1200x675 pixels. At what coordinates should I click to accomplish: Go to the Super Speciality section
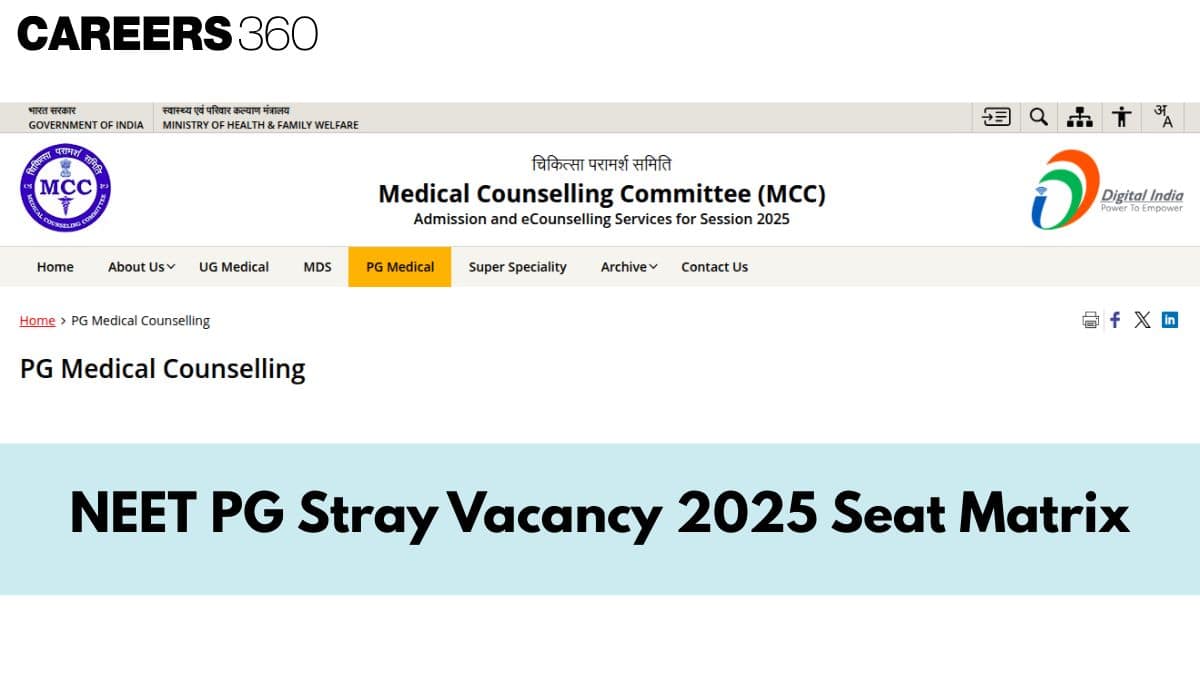coord(517,267)
